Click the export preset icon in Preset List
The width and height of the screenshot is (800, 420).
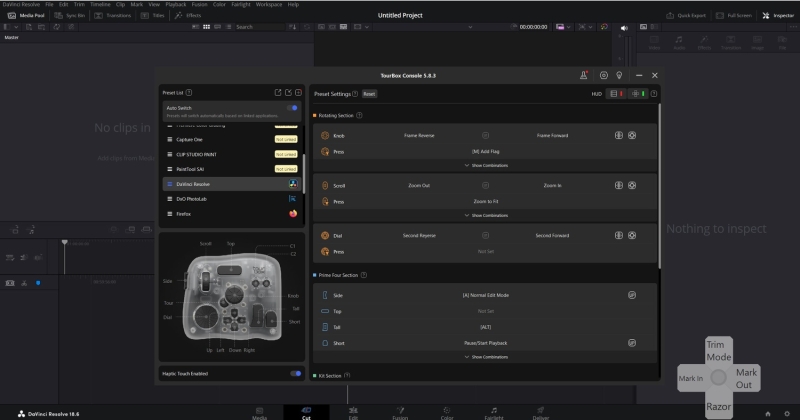coord(278,92)
